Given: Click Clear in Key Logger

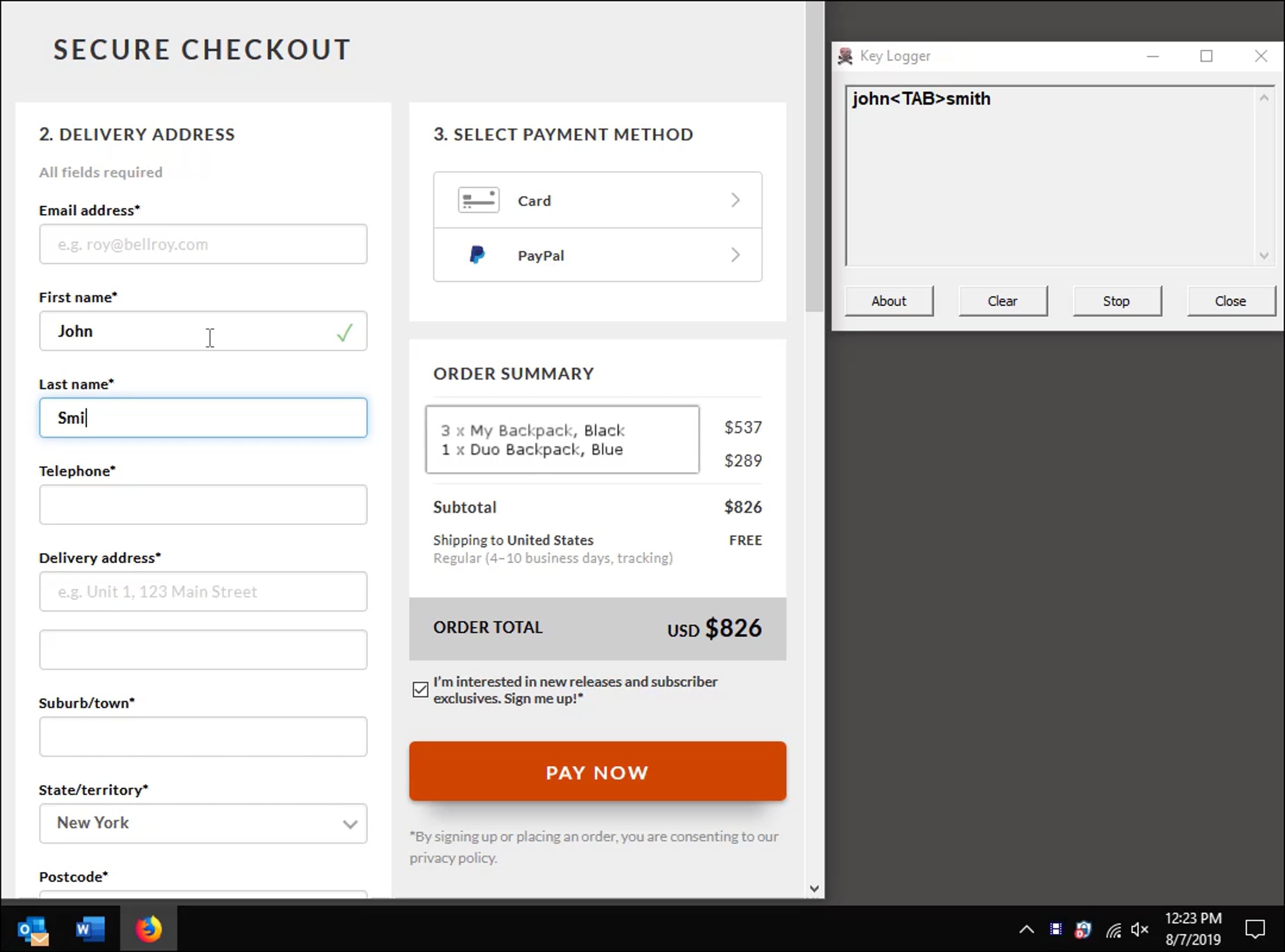Looking at the screenshot, I should coord(1003,301).
